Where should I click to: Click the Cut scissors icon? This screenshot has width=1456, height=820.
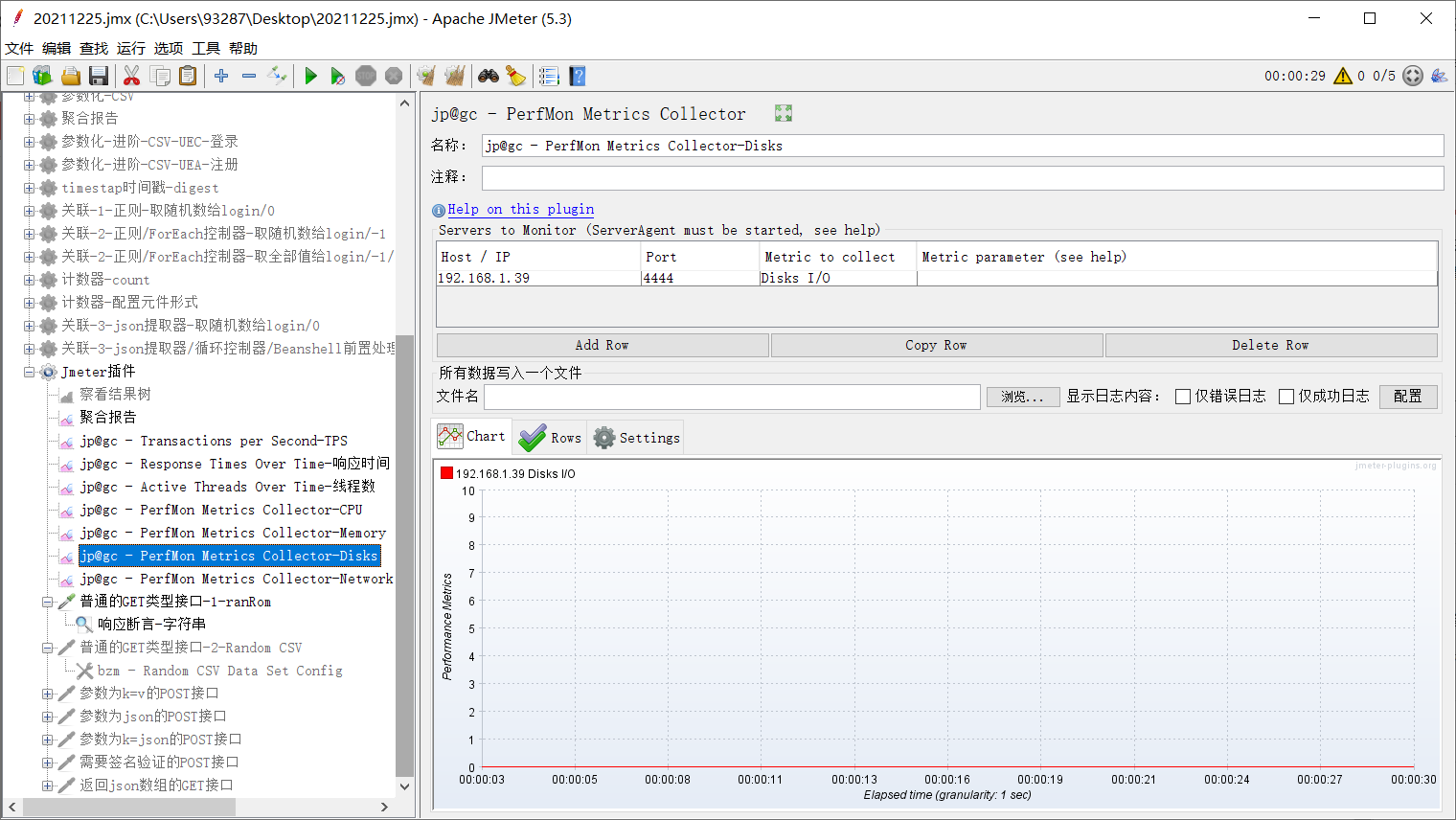point(132,76)
